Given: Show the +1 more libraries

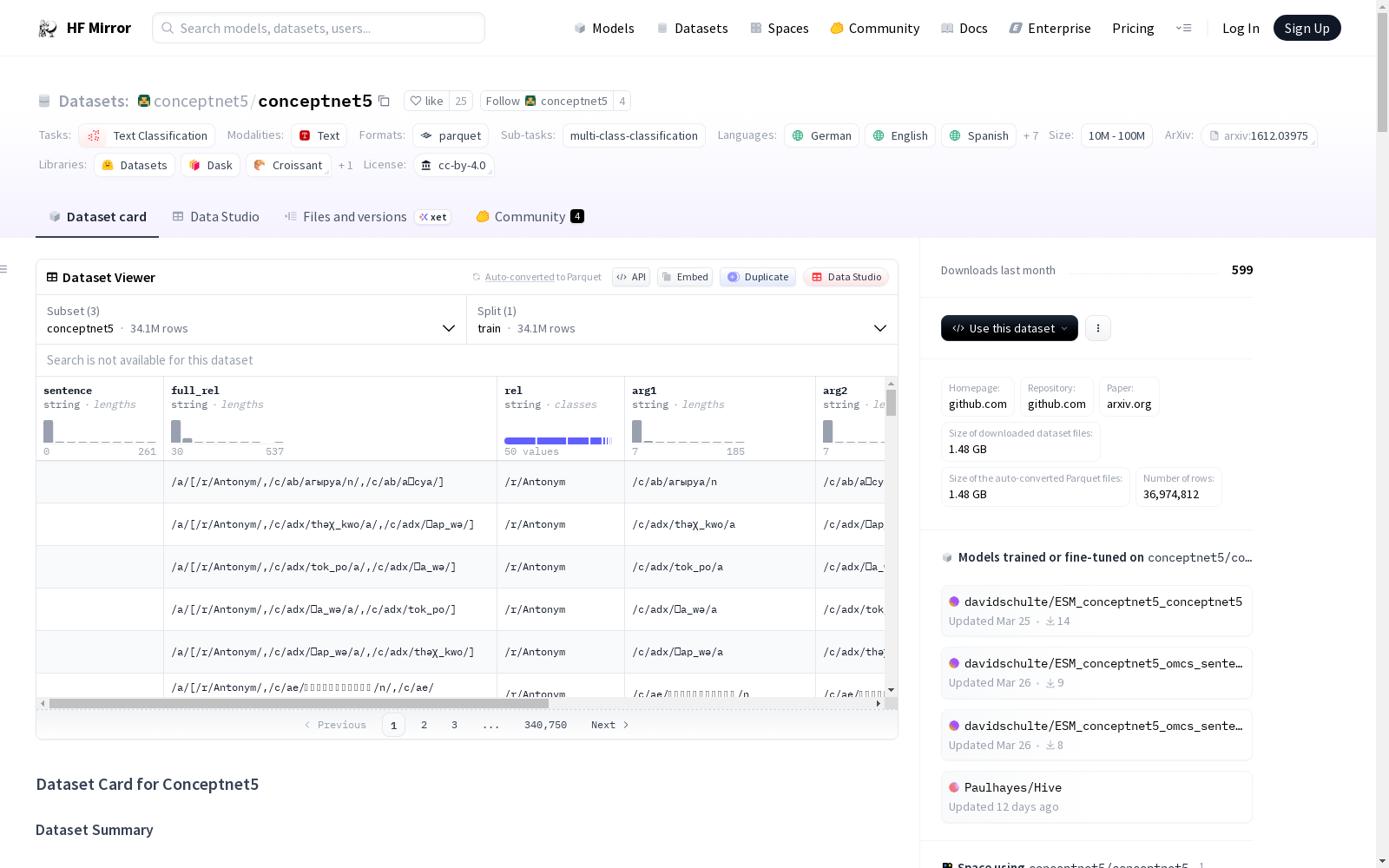Looking at the screenshot, I should click(346, 165).
